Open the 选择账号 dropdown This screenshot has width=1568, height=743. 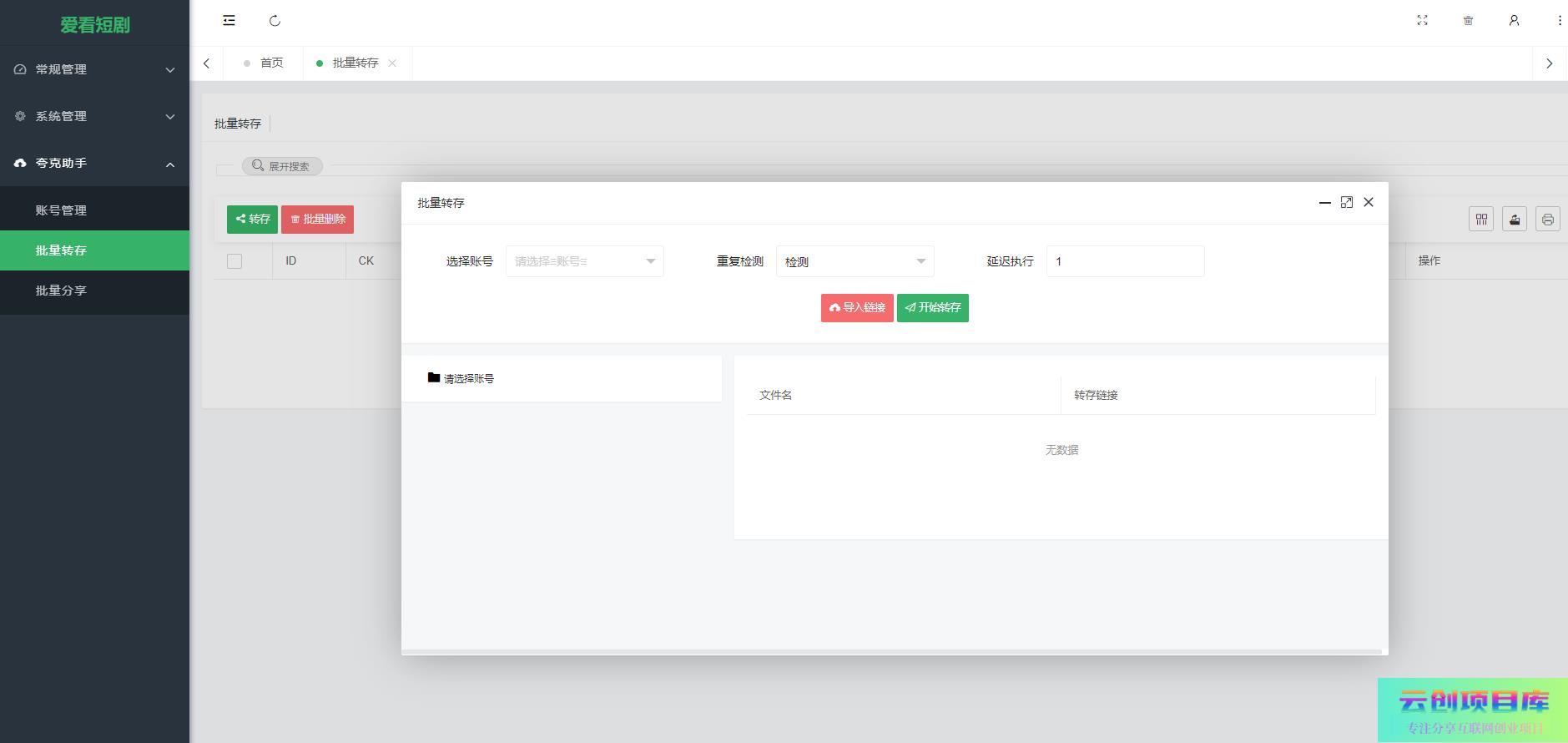(584, 261)
